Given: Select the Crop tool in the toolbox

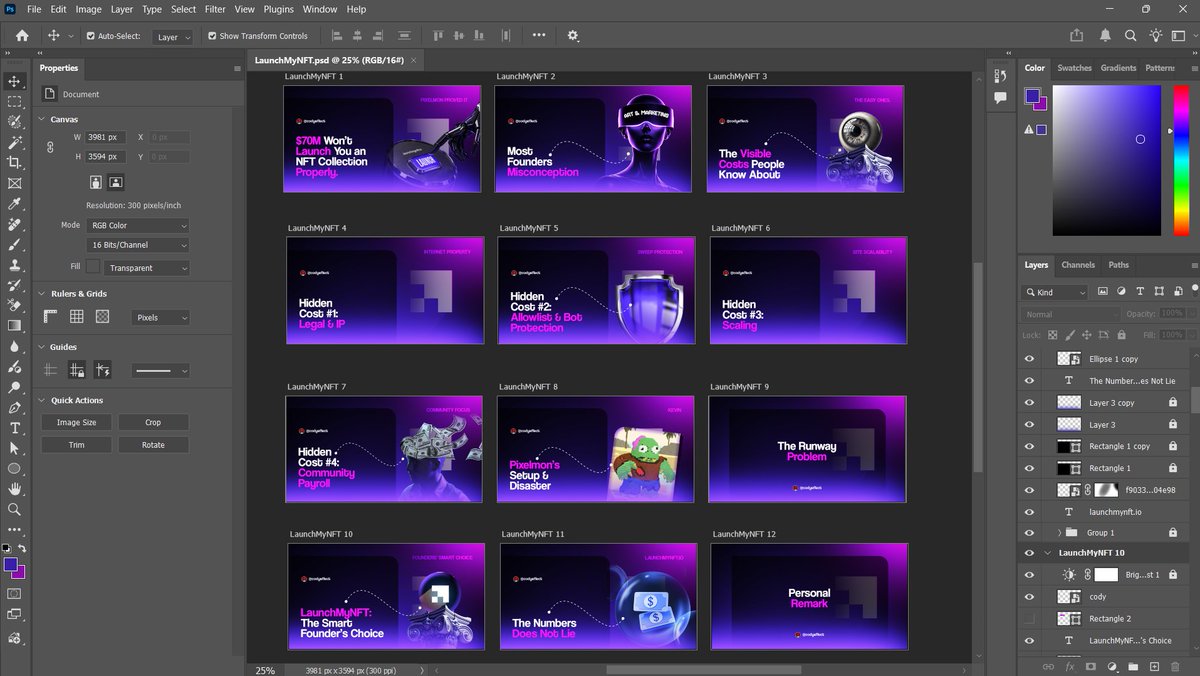Looking at the screenshot, I should click(x=14, y=163).
